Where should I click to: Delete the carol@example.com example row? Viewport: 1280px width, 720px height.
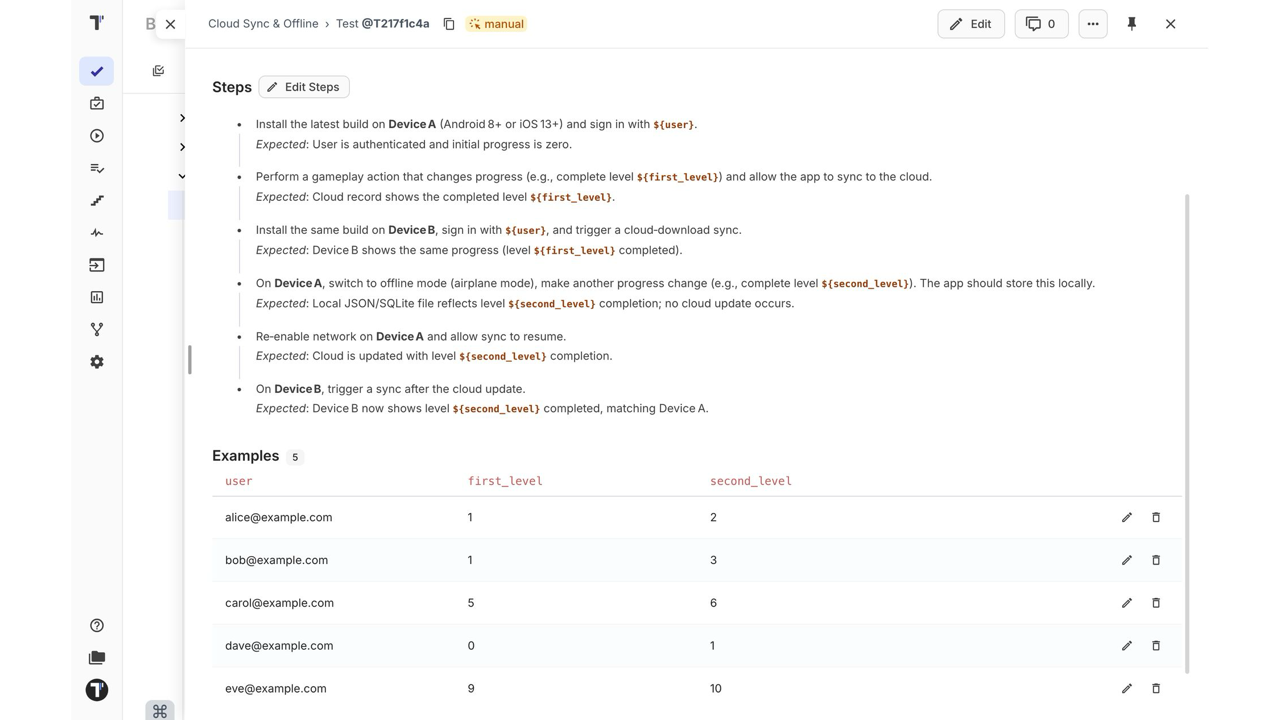[x=1156, y=603]
